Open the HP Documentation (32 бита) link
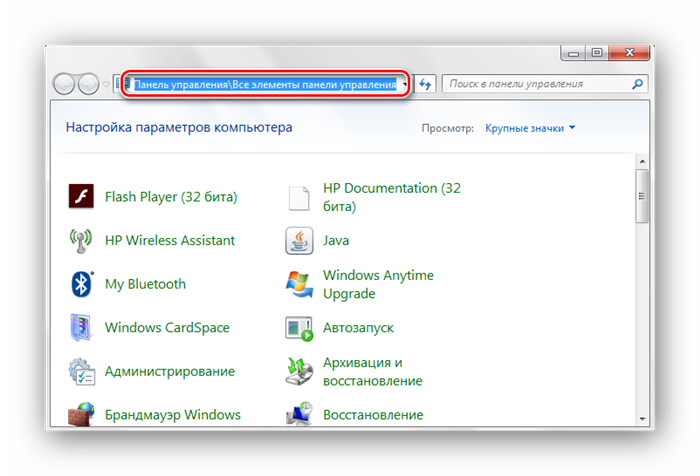 tap(392, 197)
